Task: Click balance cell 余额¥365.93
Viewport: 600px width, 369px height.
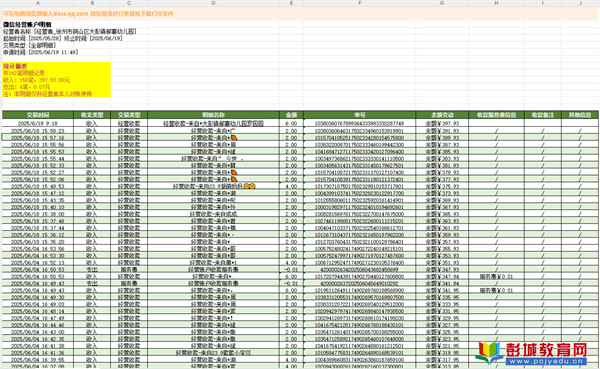Action: [442, 214]
